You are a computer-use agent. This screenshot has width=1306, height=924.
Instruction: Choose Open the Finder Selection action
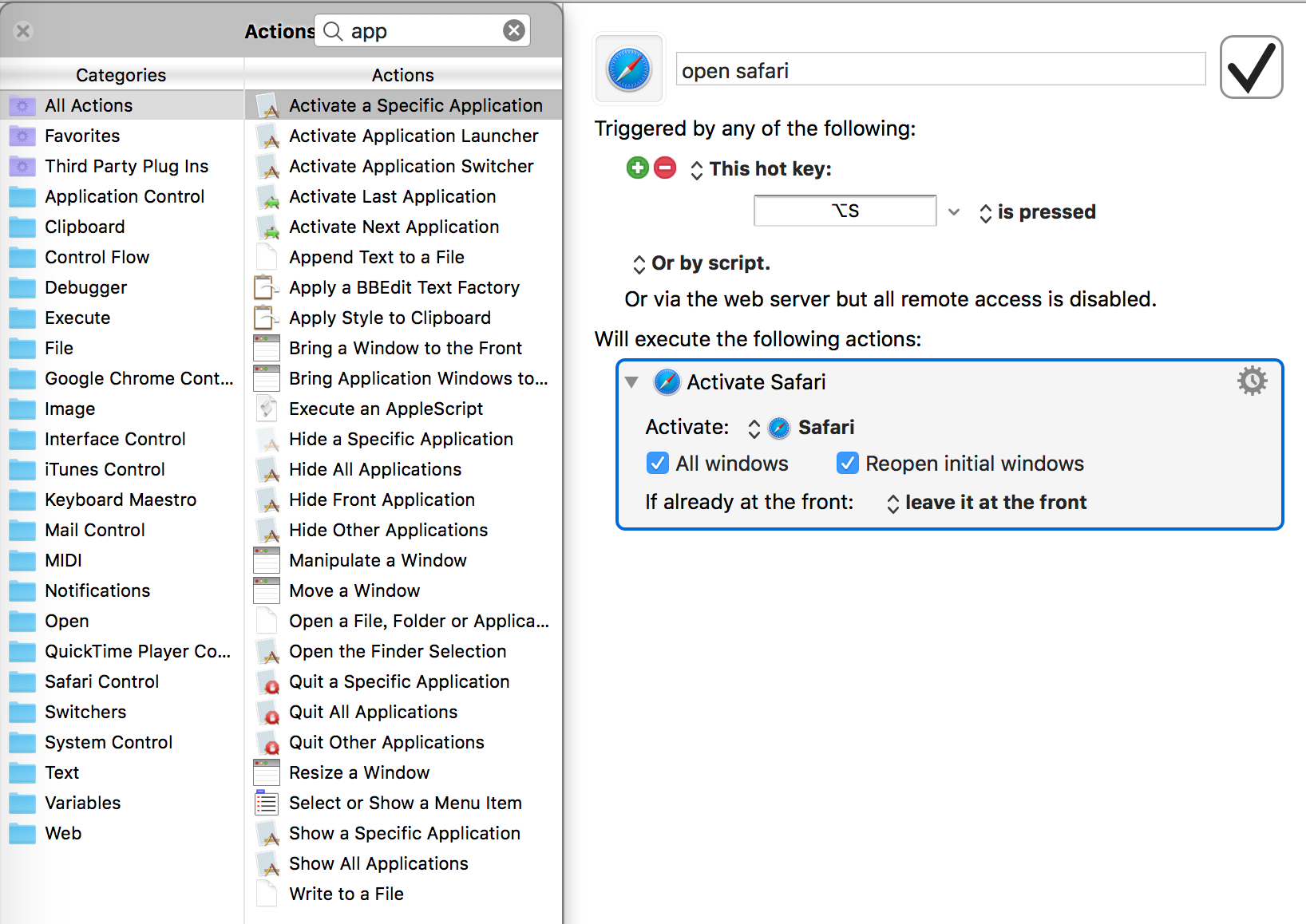403,651
